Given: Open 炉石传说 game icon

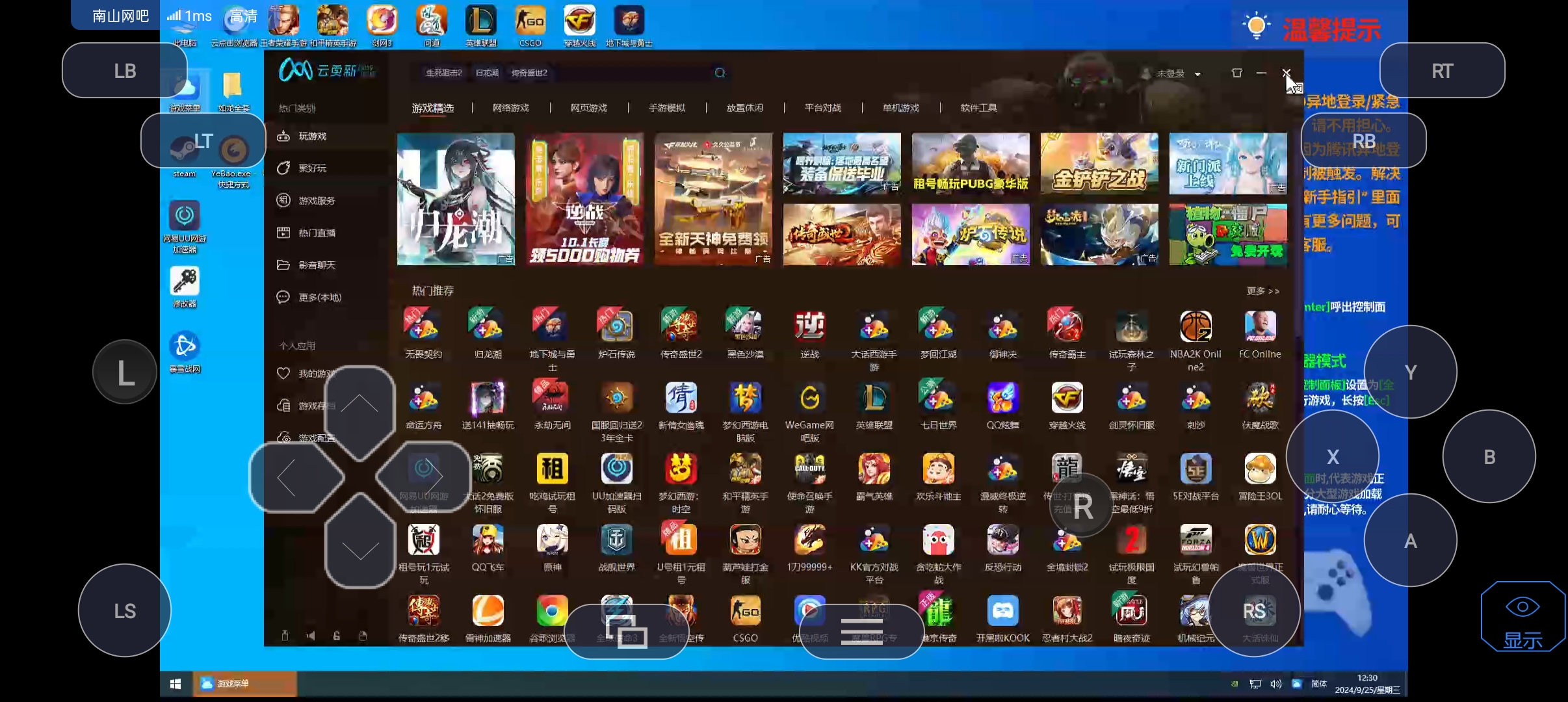Looking at the screenshot, I should (616, 333).
